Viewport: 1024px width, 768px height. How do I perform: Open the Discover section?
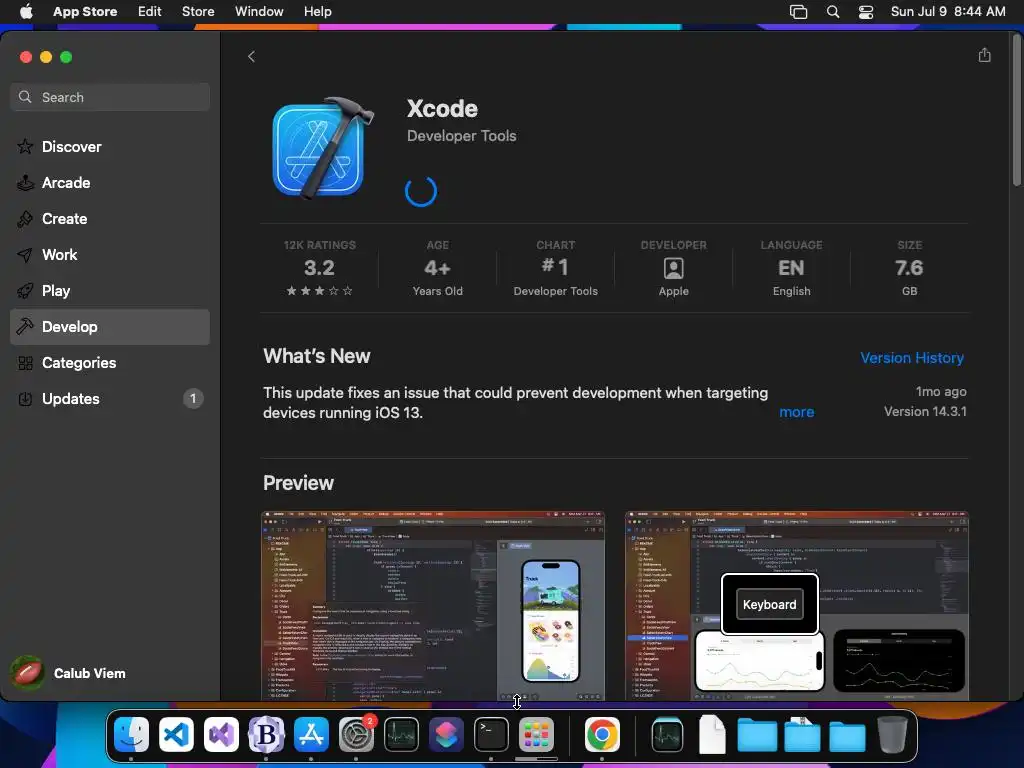tap(110, 147)
